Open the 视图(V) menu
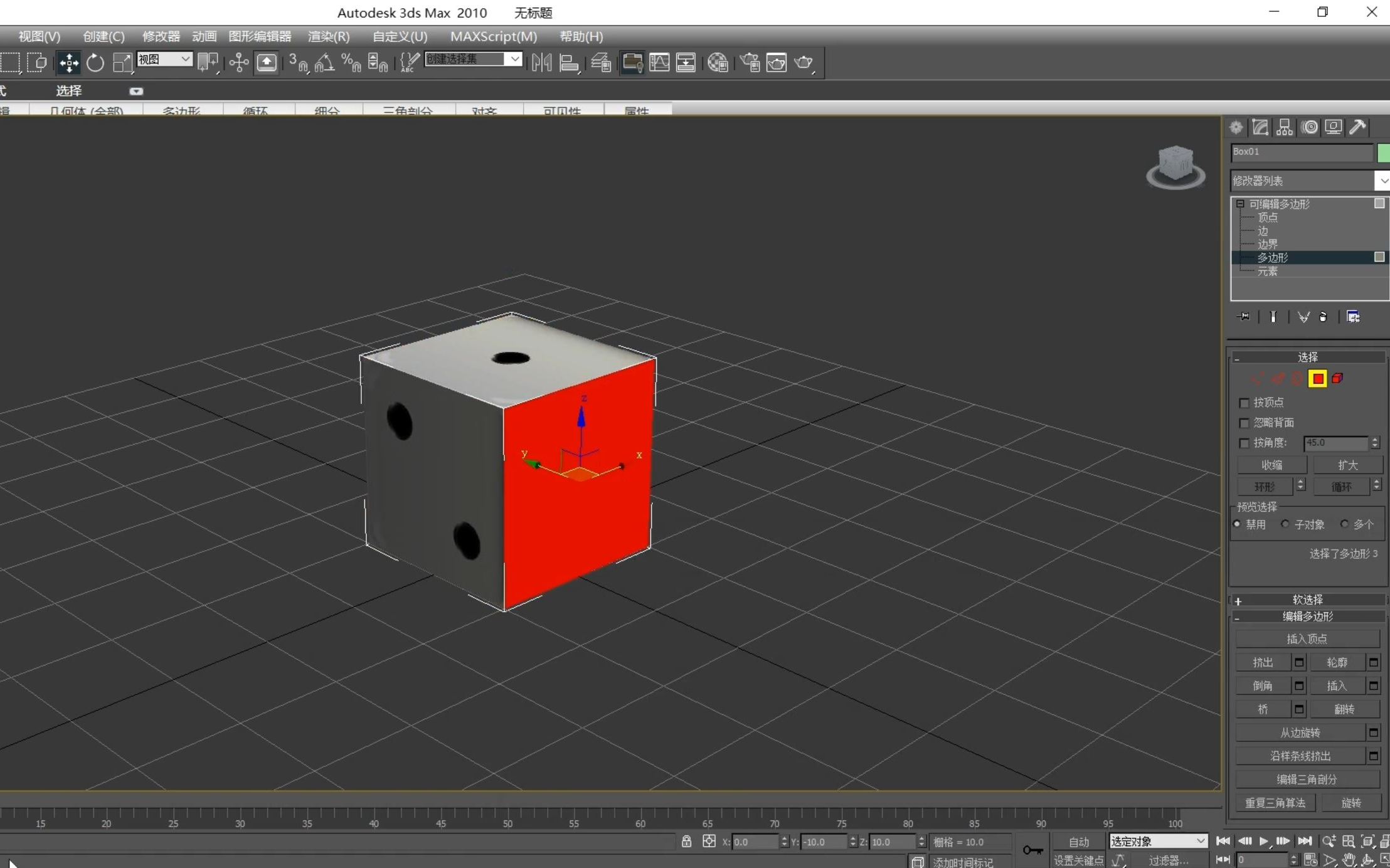This screenshot has width=1390, height=868. (x=39, y=36)
